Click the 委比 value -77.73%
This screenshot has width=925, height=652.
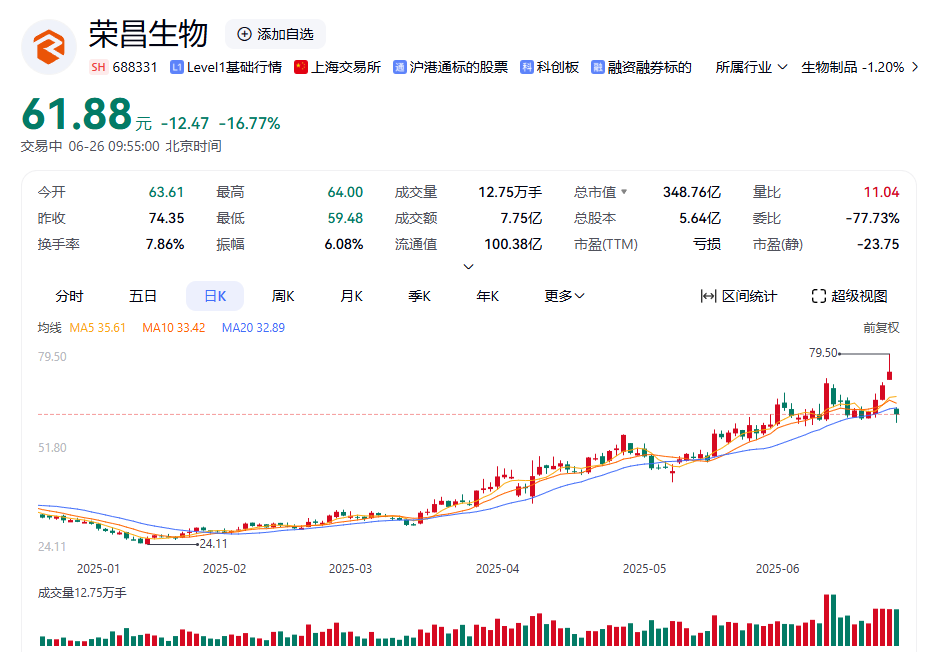872,218
